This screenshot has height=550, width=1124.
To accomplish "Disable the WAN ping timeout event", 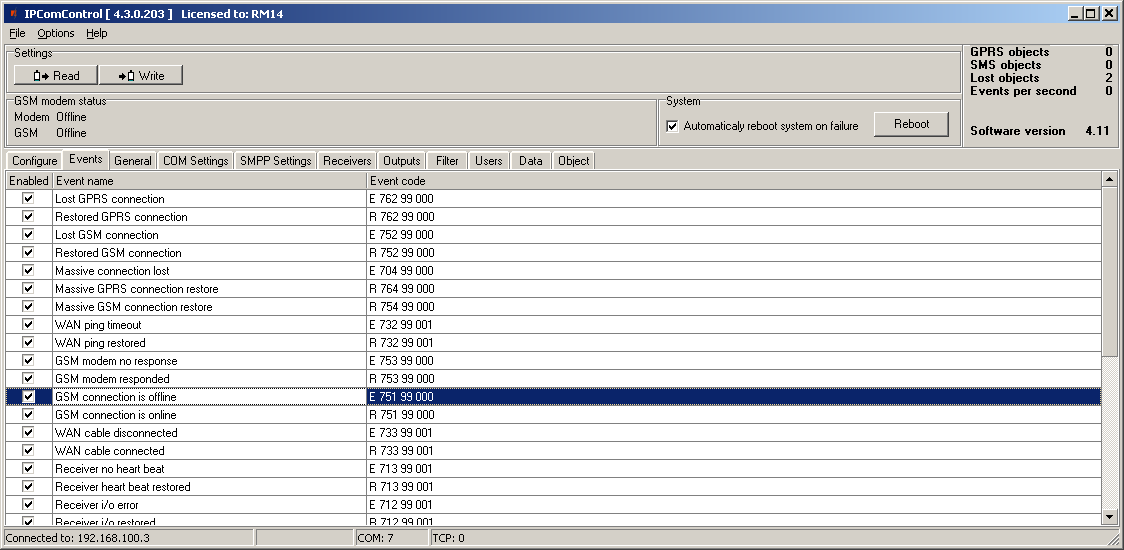I will 28,325.
